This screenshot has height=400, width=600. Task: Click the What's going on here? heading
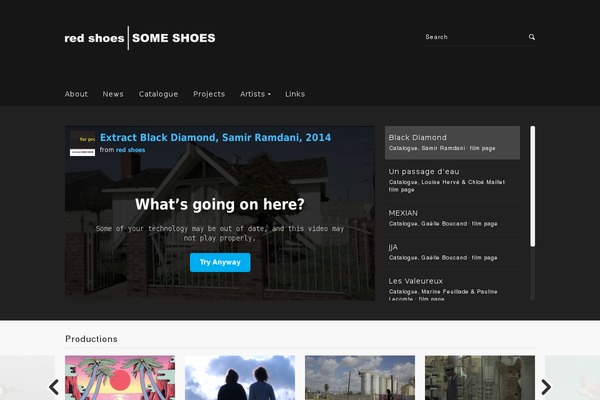click(220, 204)
